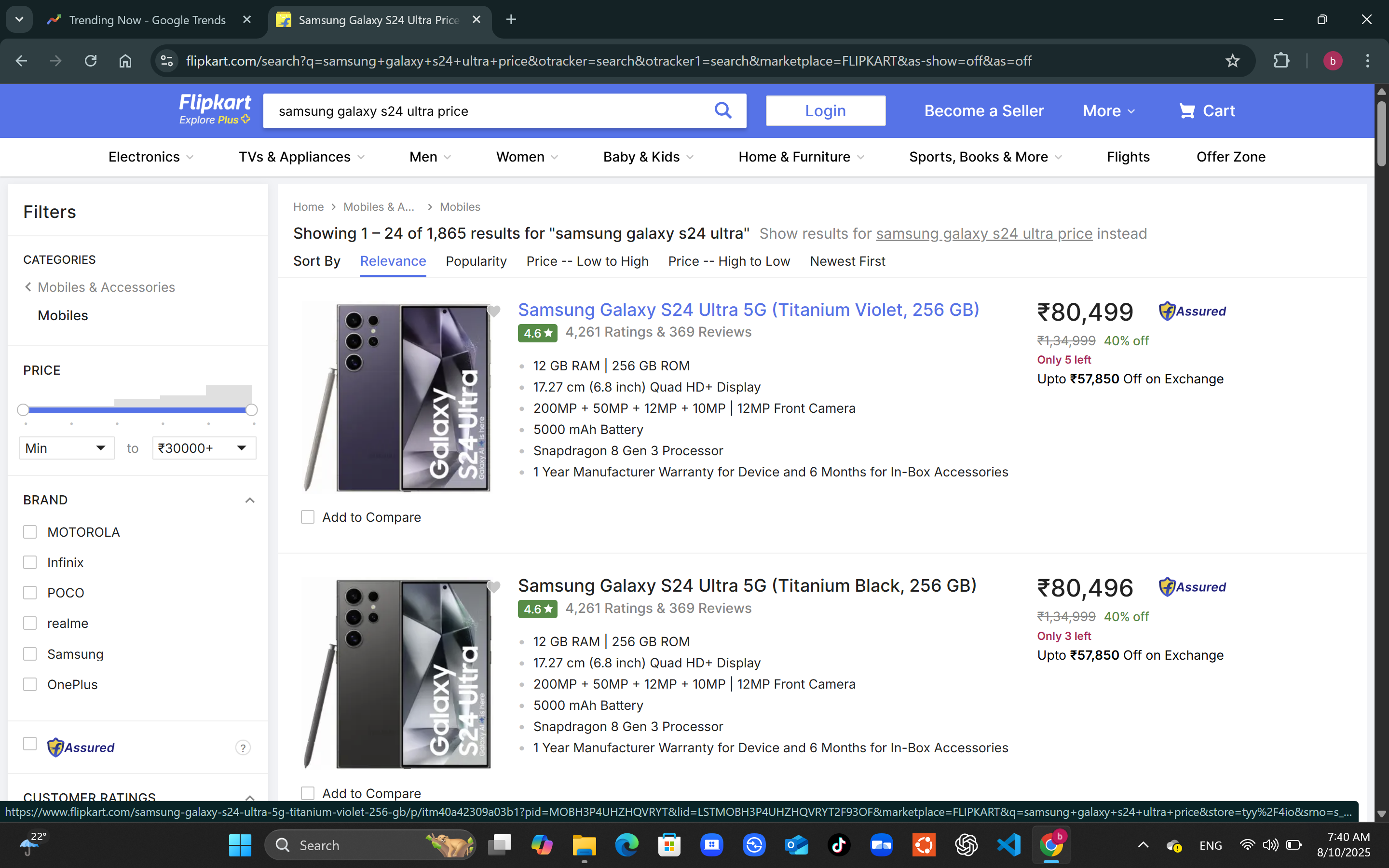Screen dimensions: 1389x868
Task: Sort by Price -- High to Low
Action: tap(729, 261)
